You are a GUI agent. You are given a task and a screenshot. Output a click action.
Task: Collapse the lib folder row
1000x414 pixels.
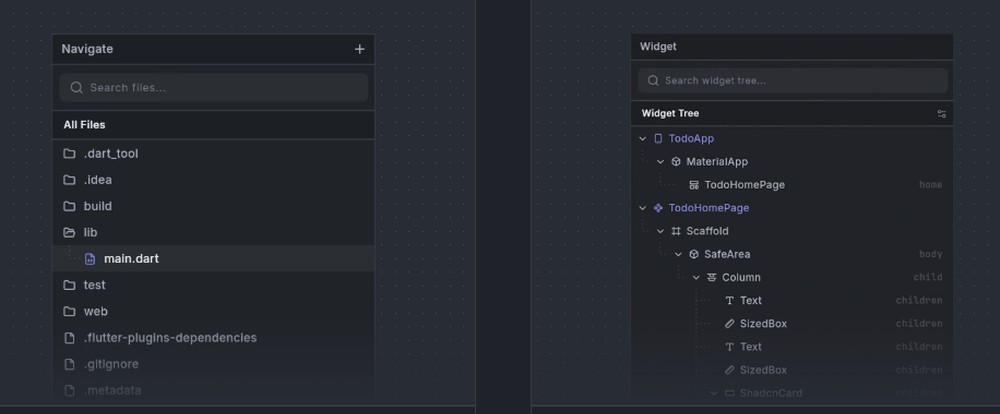[x=213, y=232]
